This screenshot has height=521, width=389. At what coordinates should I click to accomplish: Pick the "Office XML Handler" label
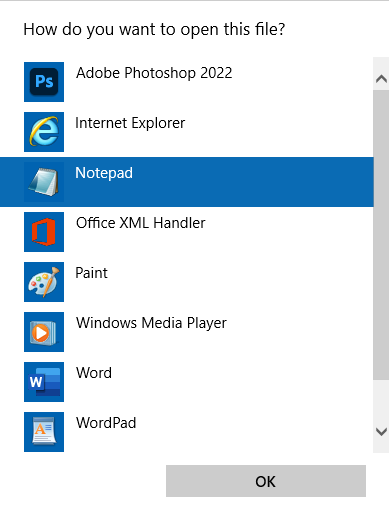(141, 223)
